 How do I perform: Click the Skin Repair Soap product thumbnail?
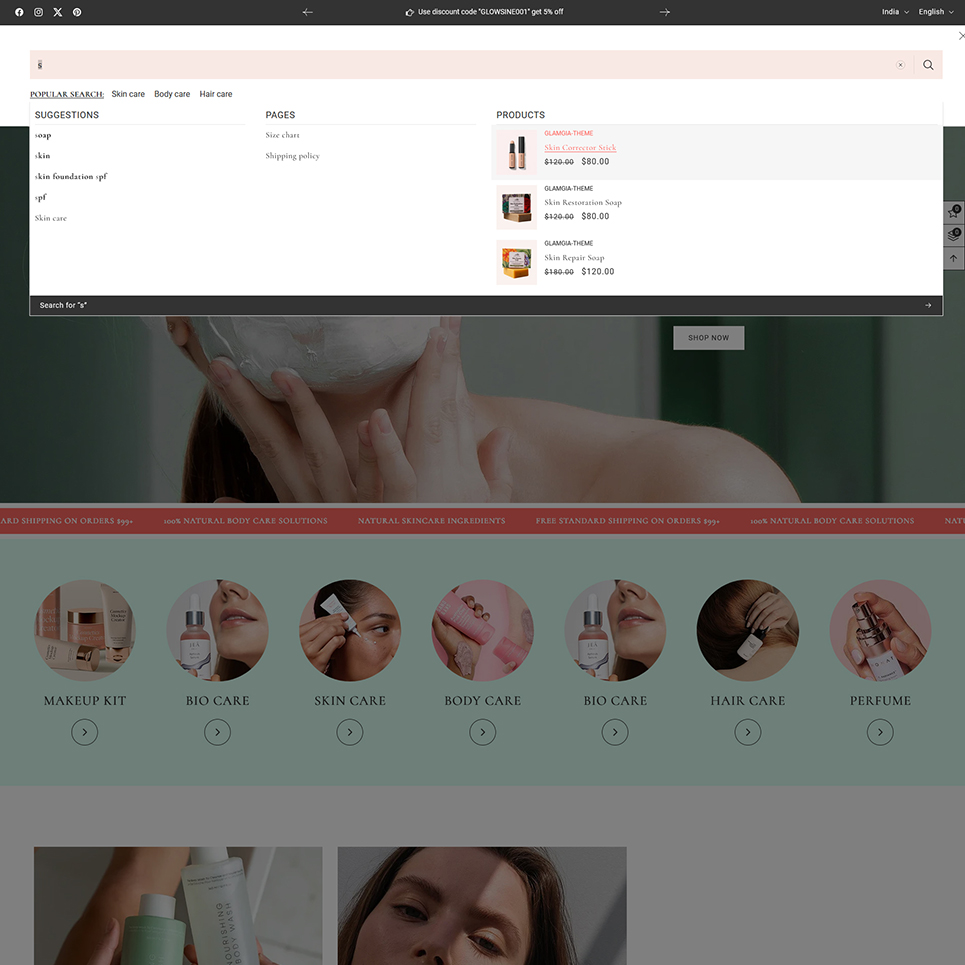[517, 263]
